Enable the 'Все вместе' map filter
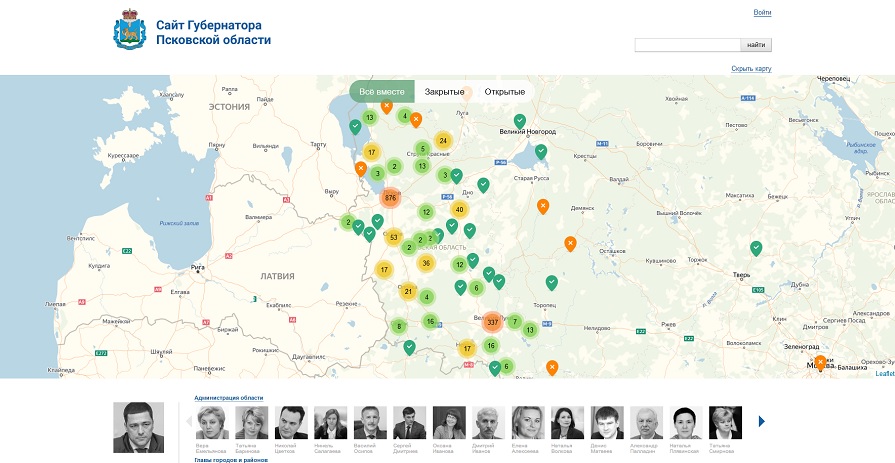 381,92
